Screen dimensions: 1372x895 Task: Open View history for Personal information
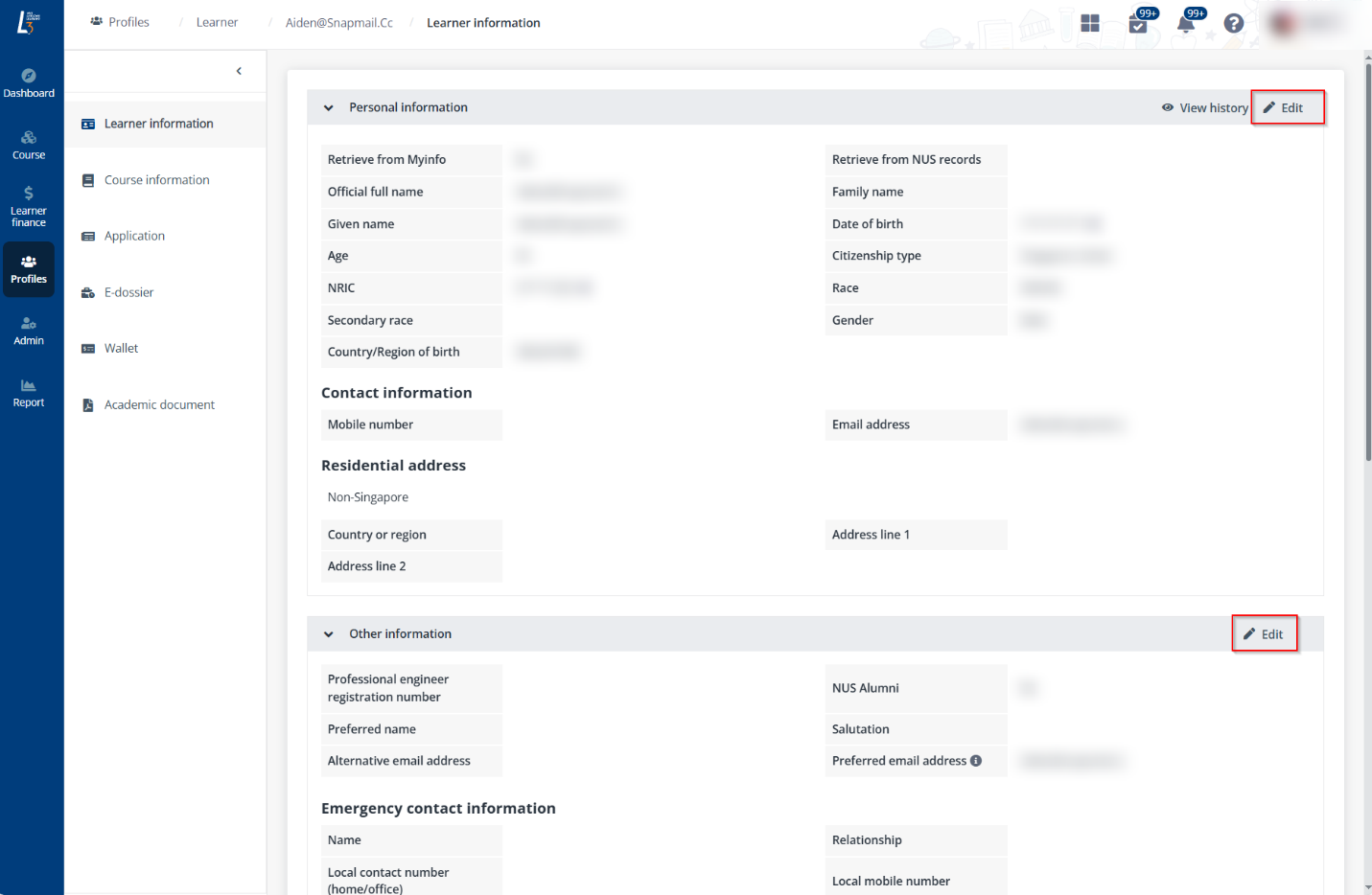point(1204,107)
